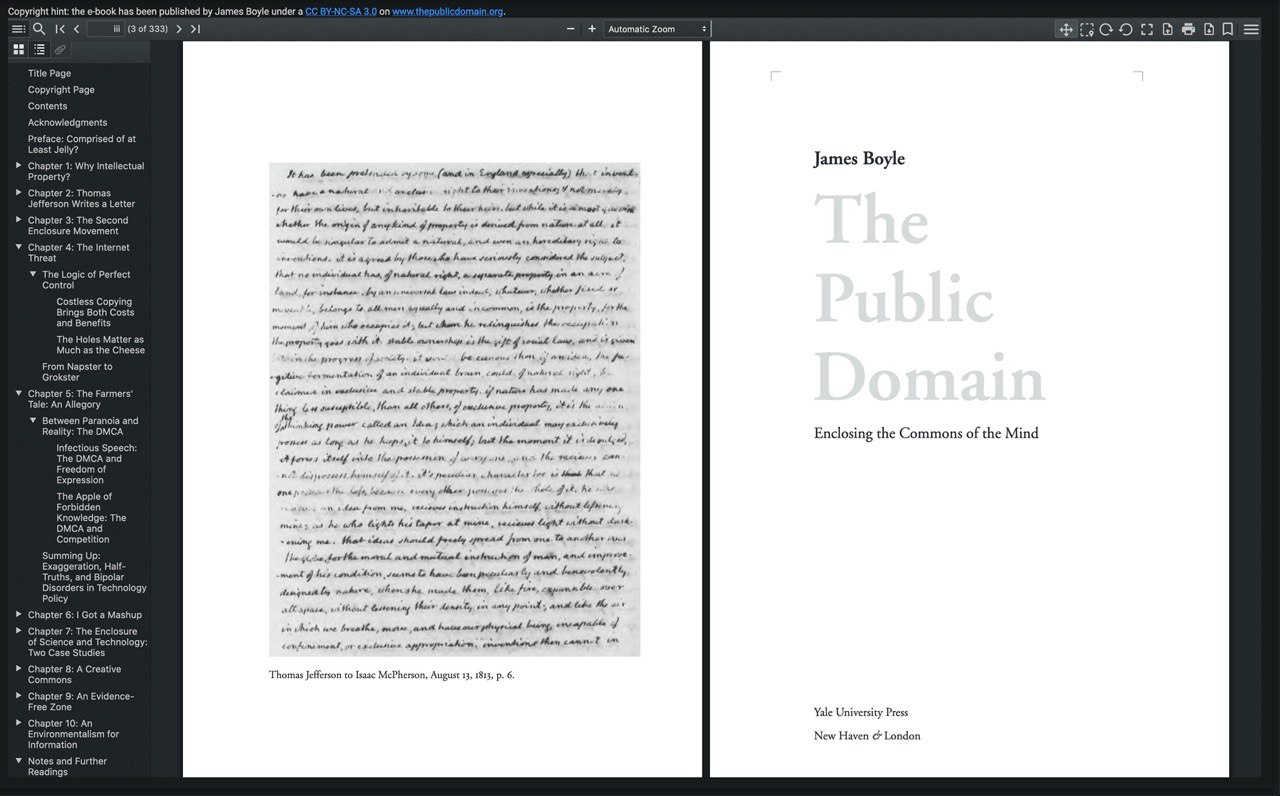Download the PDF file
Screen dimensions: 1280x796
pyautogui.click(x=1208, y=29)
